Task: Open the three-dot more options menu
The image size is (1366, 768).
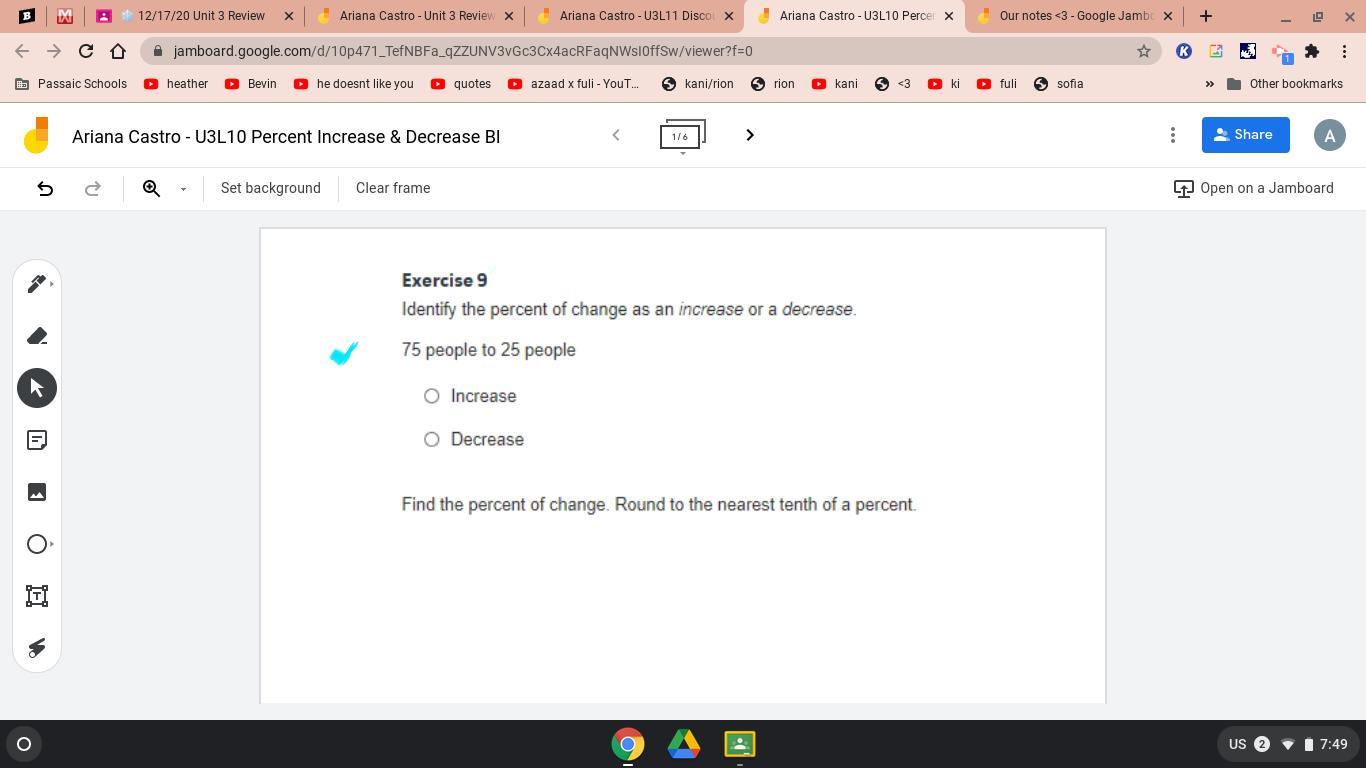Action: pos(1172,135)
